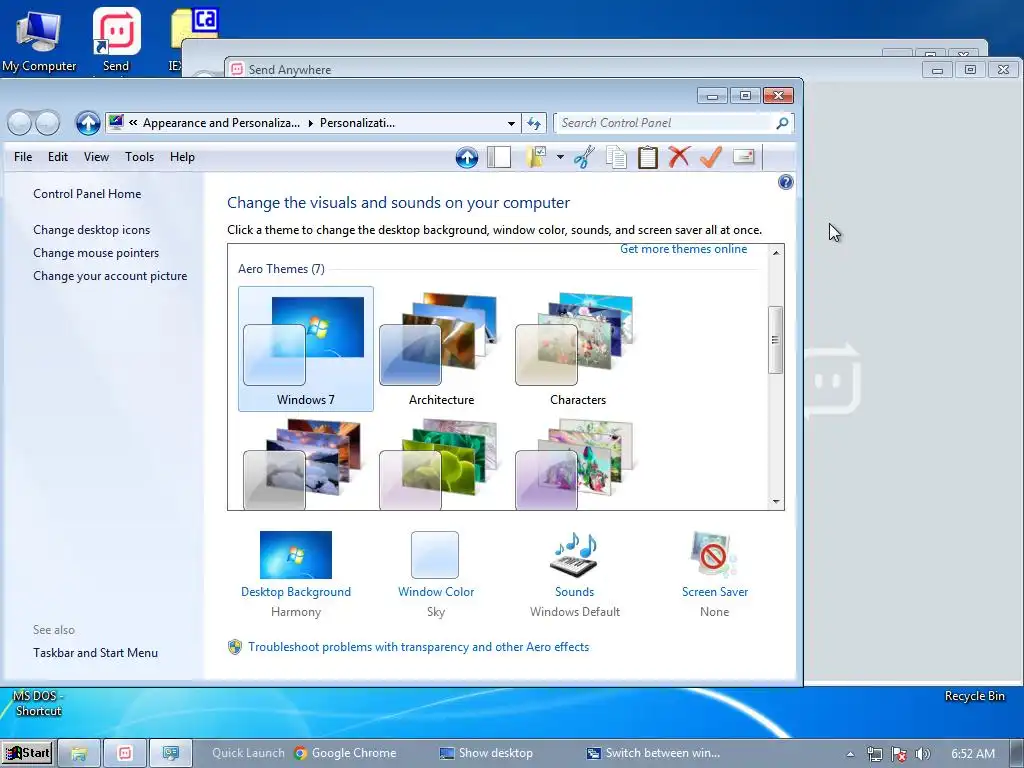The height and width of the screenshot is (768, 1024).
Task: Open the Tools menu
Action: pos(139,157)
